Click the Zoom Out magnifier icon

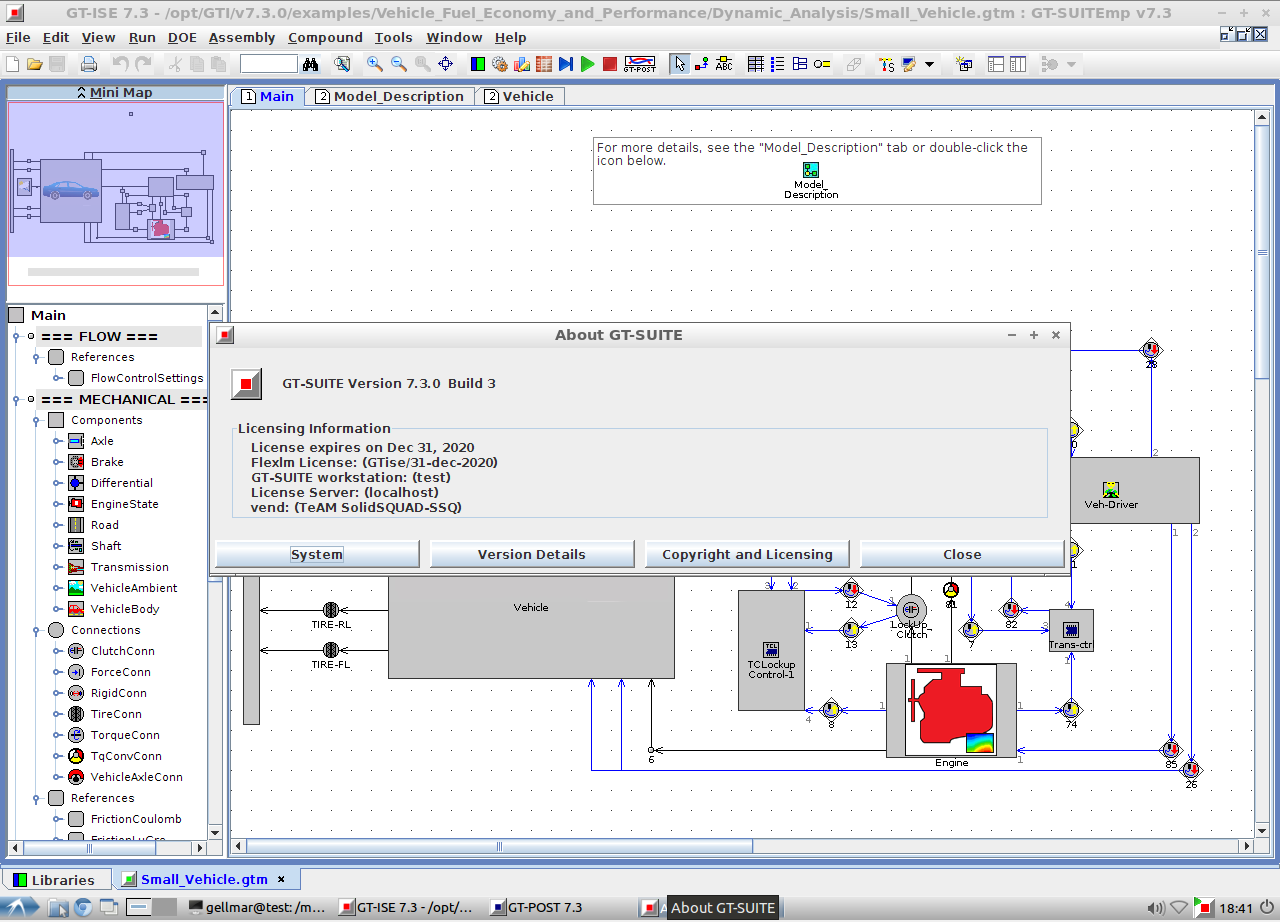399,64
